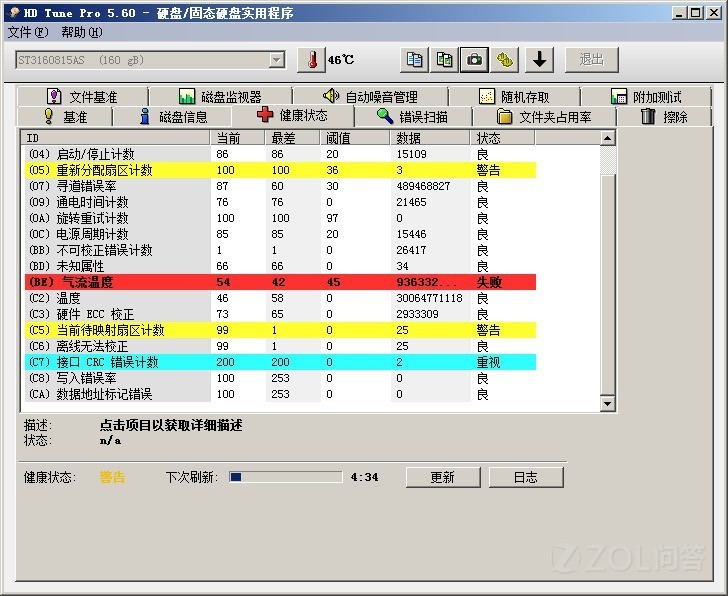This screenshot has height=596, width=728.
Task: Click the camera save screenshot icon
Action: [x=474, y=60]
